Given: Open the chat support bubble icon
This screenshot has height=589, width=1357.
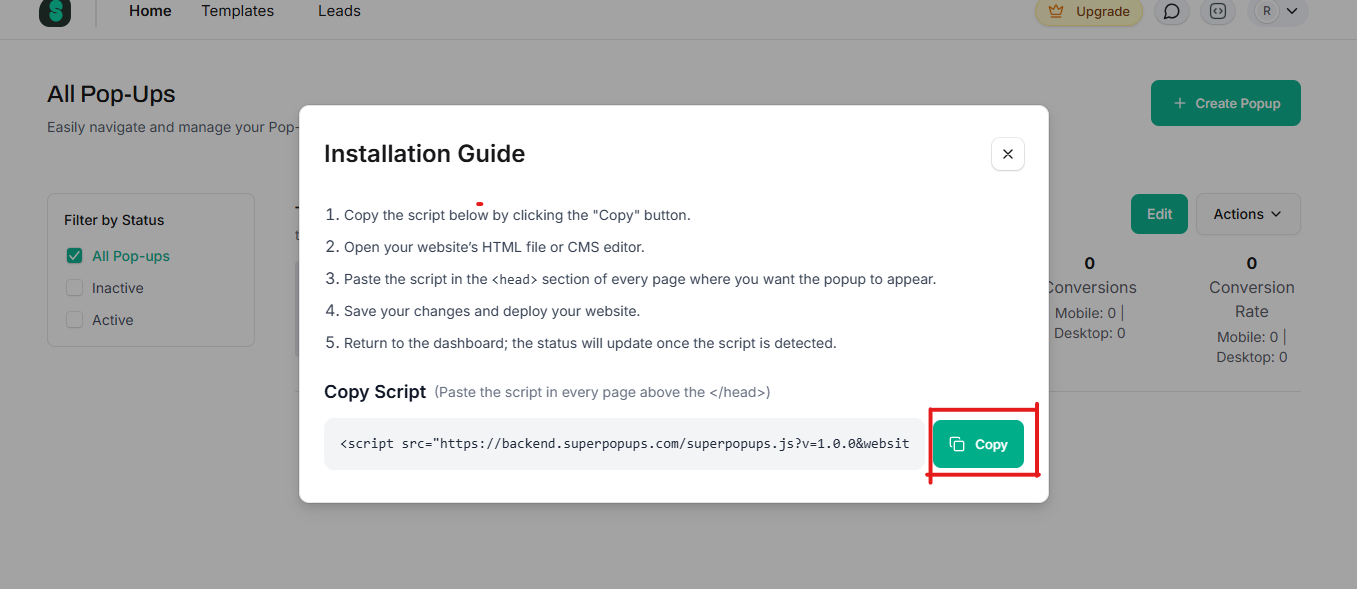Looking at the screenshot, I should pyautogui.click(x=1171, y=11).
